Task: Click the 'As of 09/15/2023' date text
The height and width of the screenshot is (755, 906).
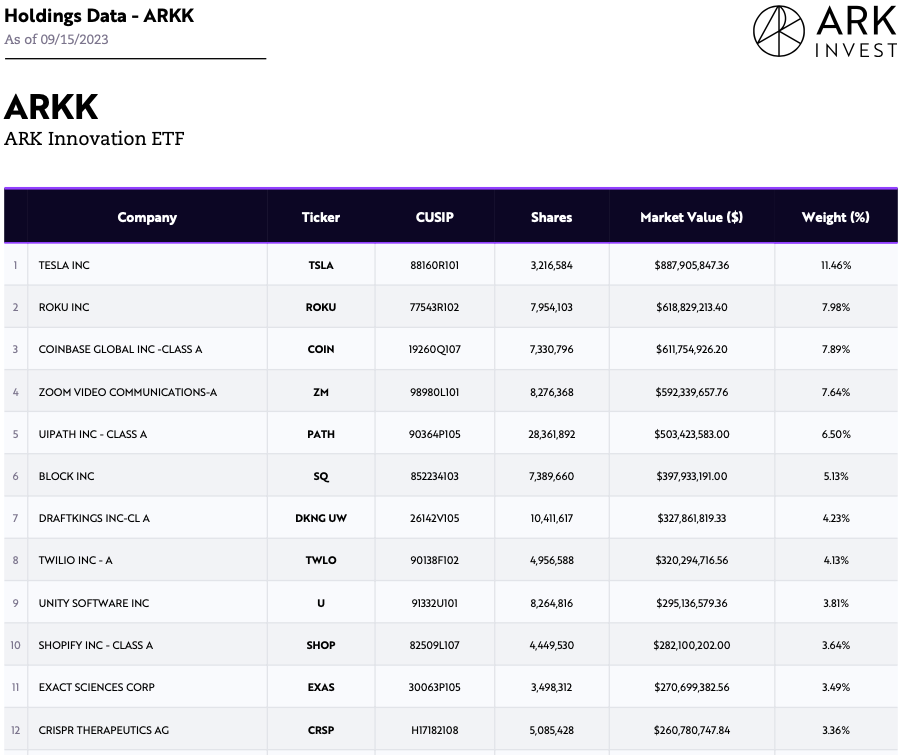Action: tap(56, 39)
